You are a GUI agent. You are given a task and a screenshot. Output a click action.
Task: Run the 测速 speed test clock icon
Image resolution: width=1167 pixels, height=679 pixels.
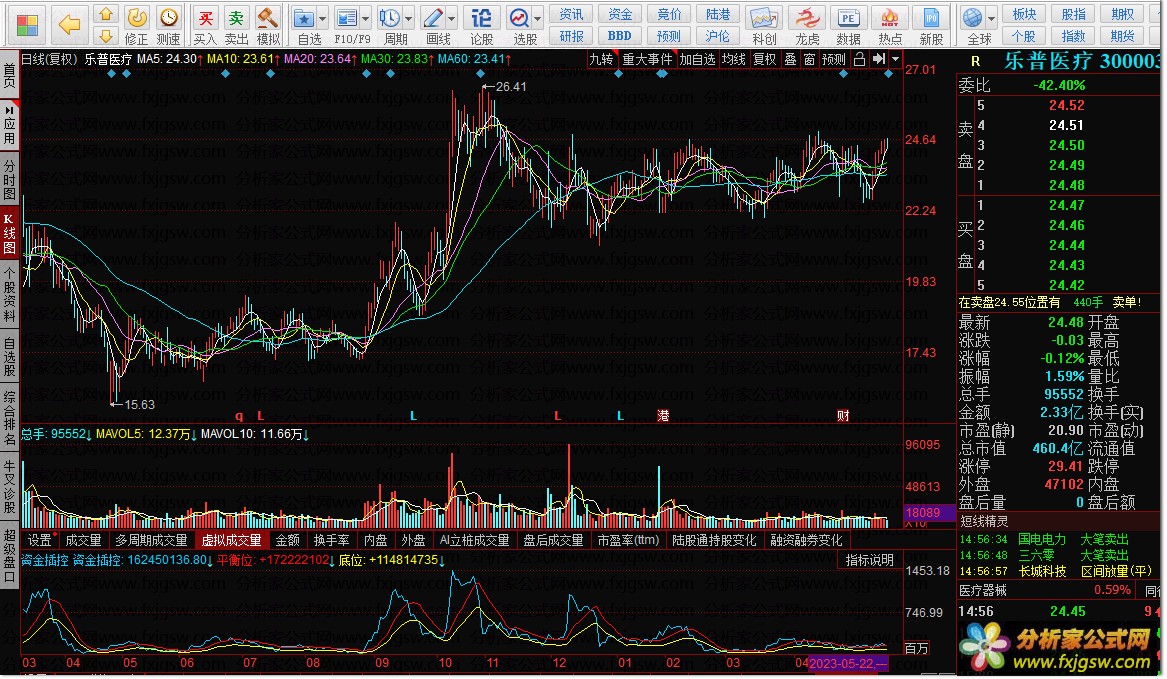[x=169, y=18]
